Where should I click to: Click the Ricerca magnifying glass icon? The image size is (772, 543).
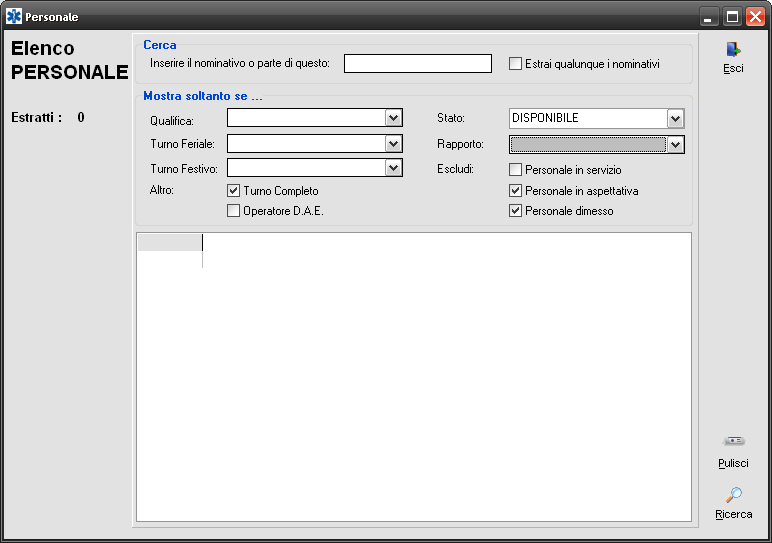click(733, 494)
